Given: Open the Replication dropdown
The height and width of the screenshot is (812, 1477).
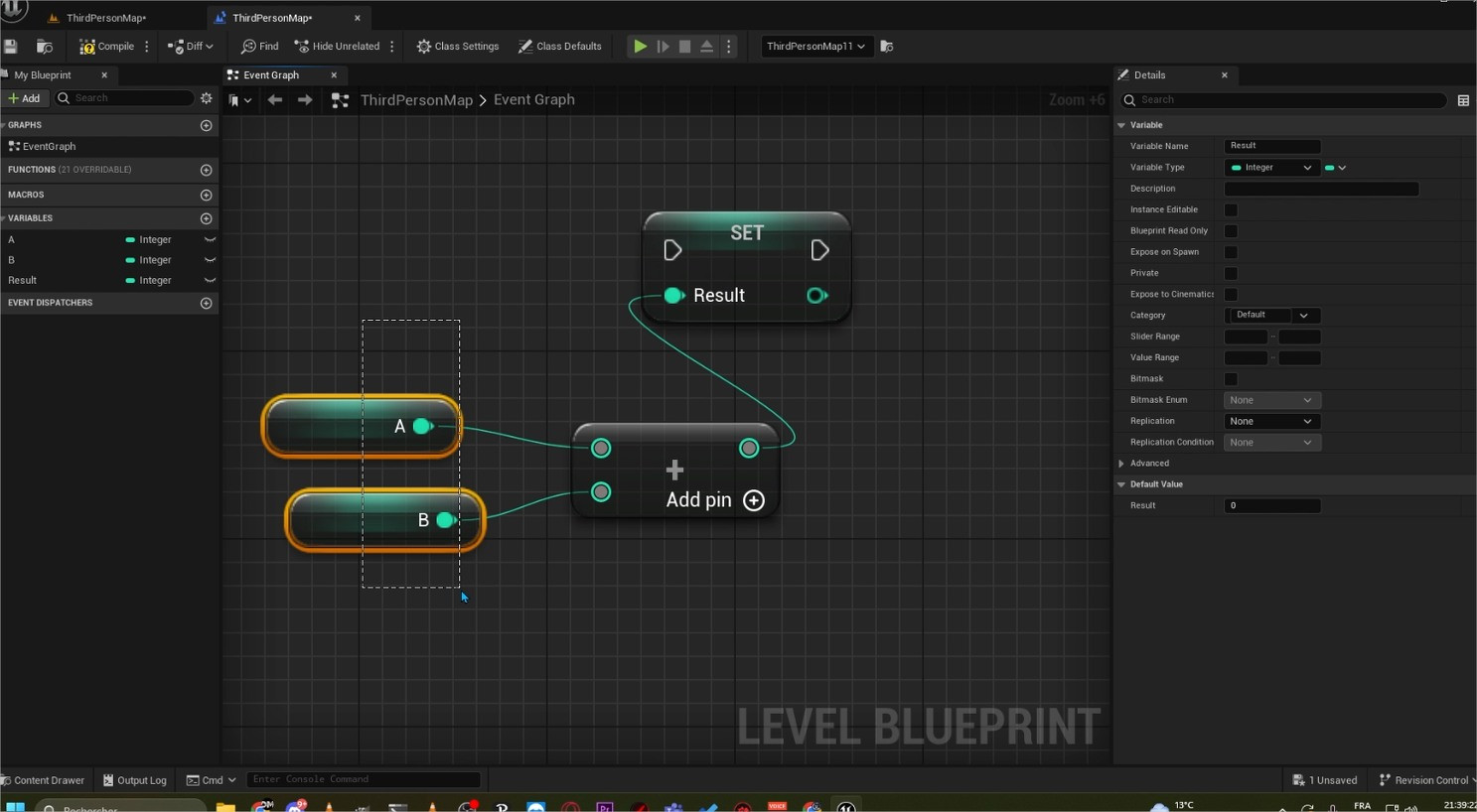Looking at the screenshot, I should coord(1270,422).
